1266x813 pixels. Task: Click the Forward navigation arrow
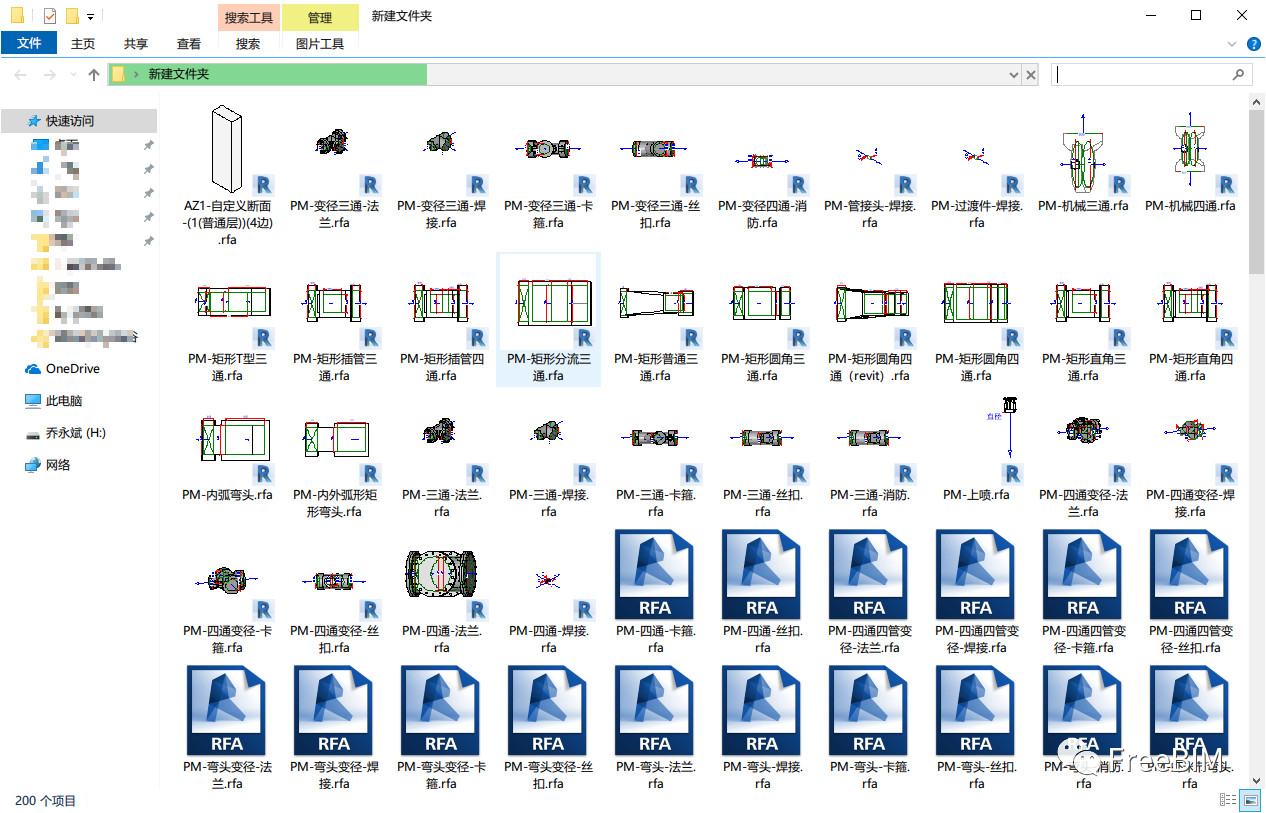(49, 75)
